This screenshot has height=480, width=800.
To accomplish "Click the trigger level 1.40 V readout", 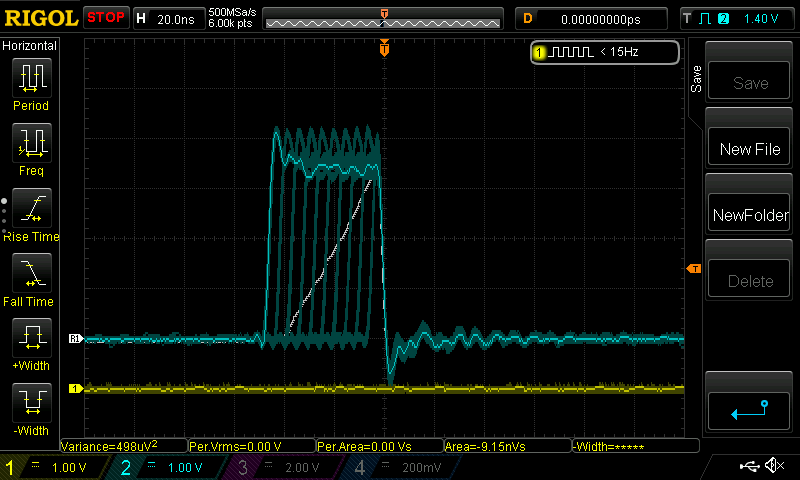I will (x=761, y=19).
